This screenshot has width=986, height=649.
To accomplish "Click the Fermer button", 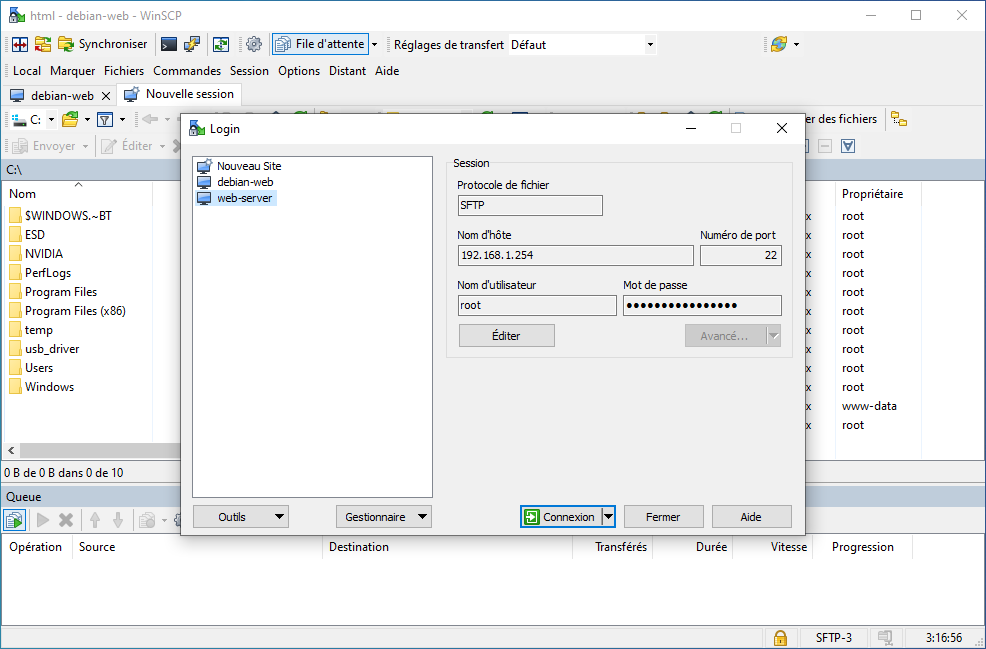I will [663, 517].
